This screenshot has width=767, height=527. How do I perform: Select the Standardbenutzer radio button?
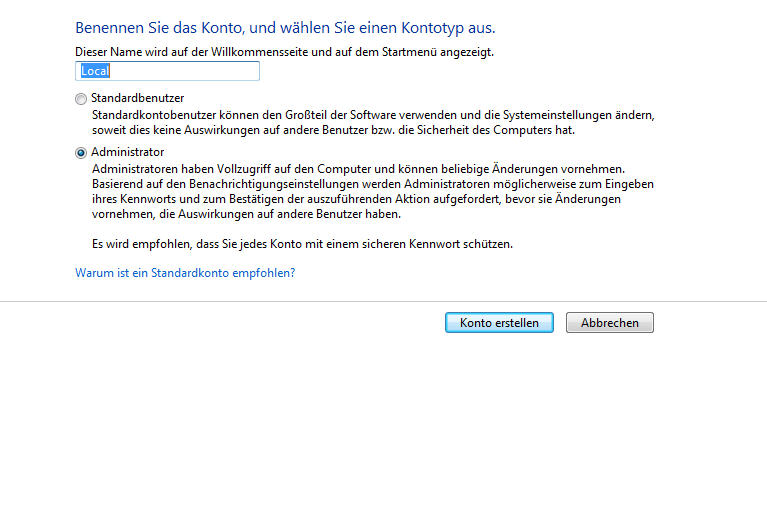(x=81, y=99)
